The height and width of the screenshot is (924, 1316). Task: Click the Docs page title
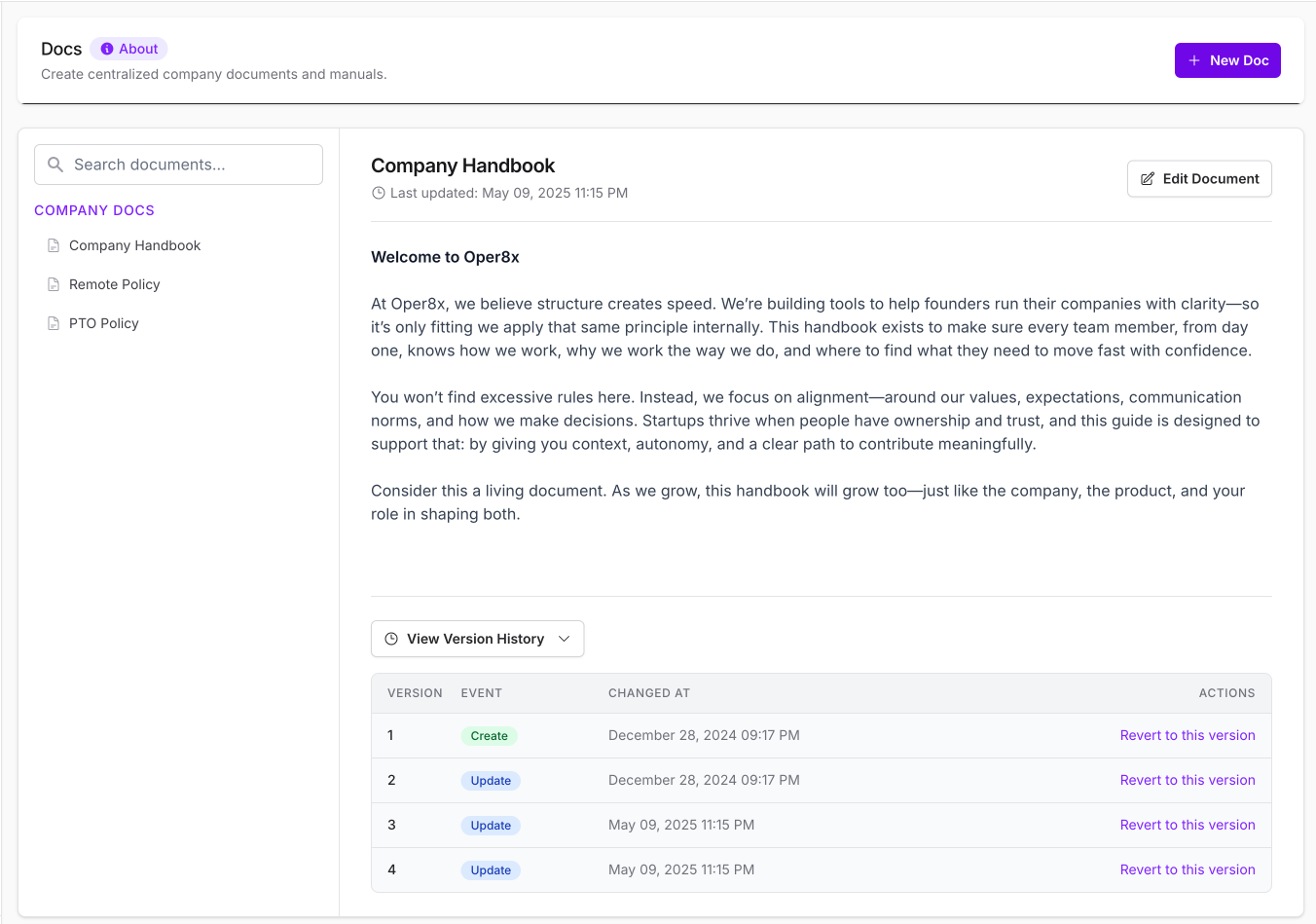click(61, 49)
